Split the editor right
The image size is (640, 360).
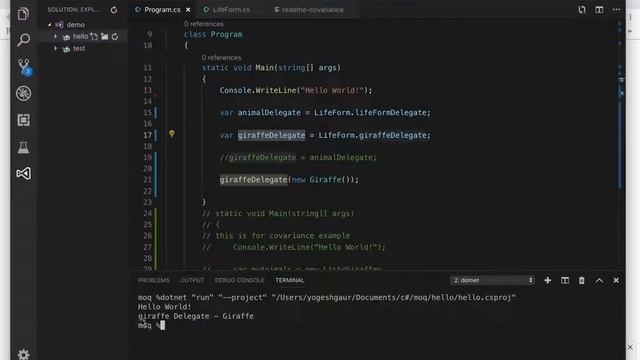coord(599,10)
